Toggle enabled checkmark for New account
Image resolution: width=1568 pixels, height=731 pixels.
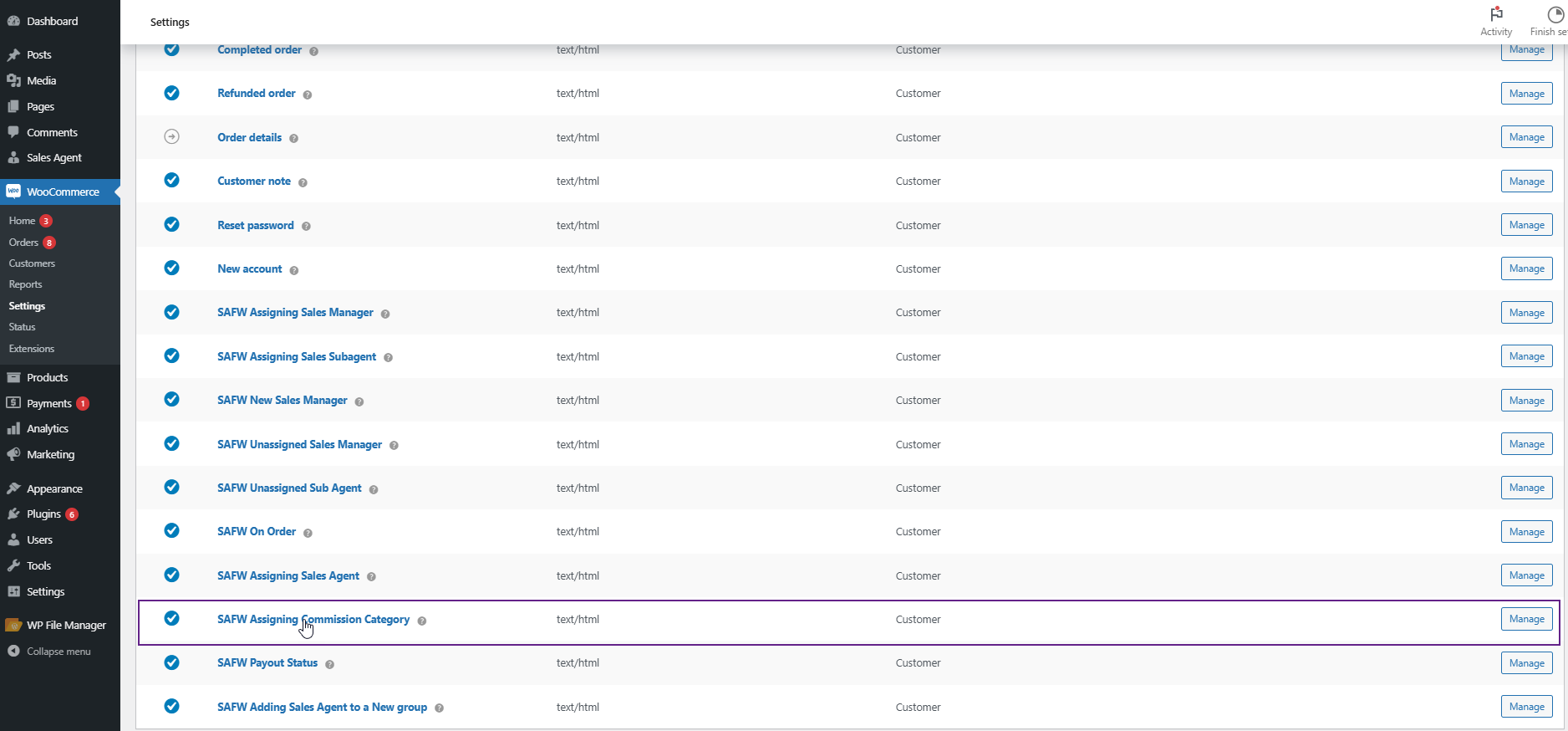point(171,268)
